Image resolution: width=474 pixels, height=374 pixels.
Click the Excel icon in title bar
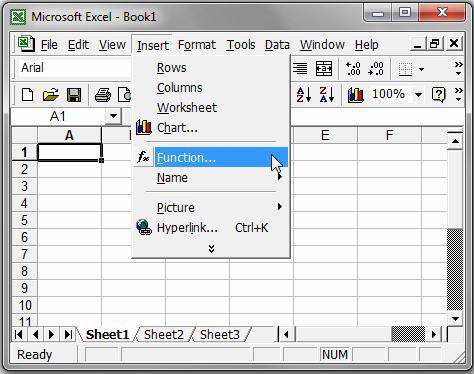coord(18,16)
